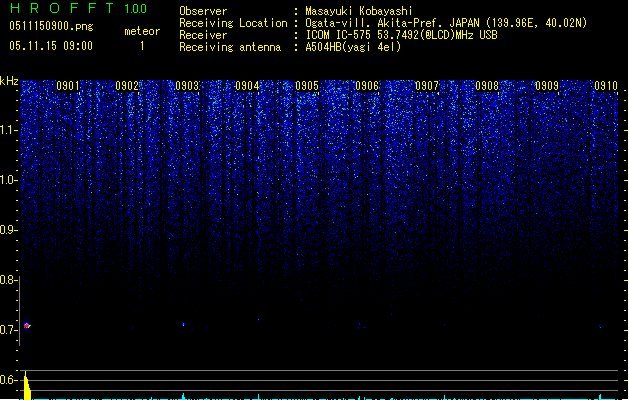Image resolution: width=629 pixels, height=400 pixels.
Task: Click the Receiving Location label
Action: click(x=233, y=23)
